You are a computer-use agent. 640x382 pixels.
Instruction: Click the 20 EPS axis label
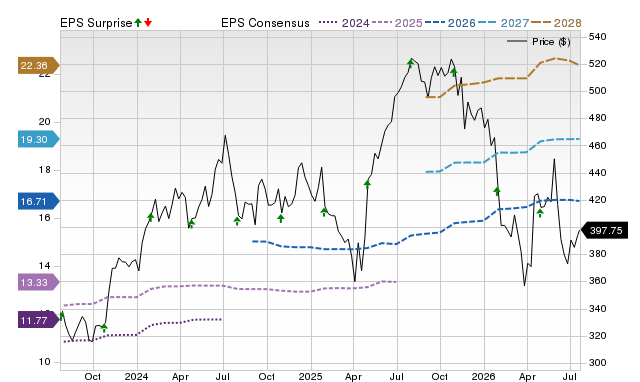tap(44, 122)
